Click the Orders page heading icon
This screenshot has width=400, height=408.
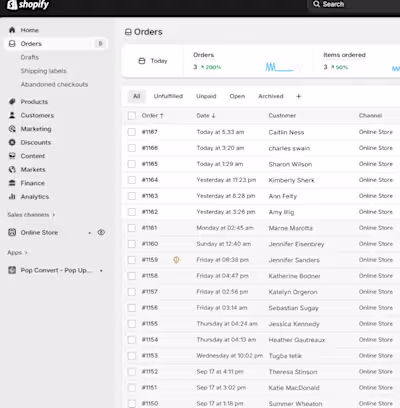tap(128, 32)
